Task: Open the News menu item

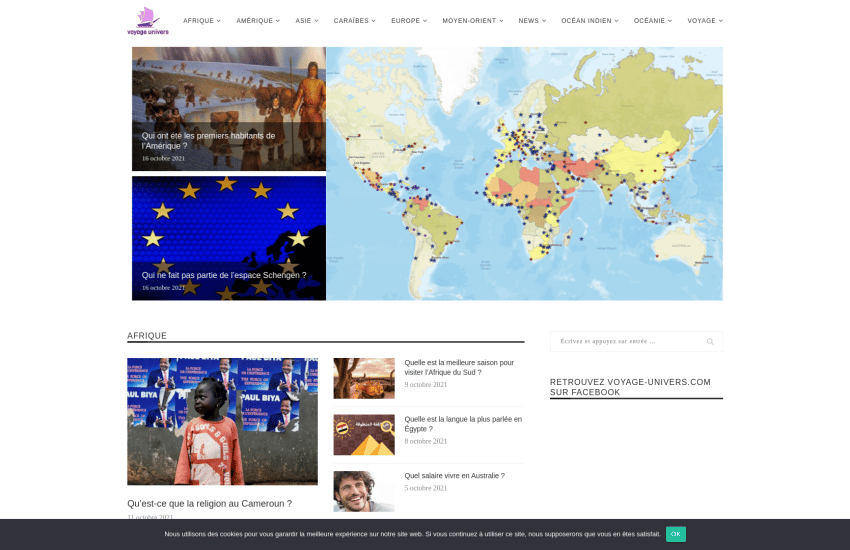Action: click(531, 21)
